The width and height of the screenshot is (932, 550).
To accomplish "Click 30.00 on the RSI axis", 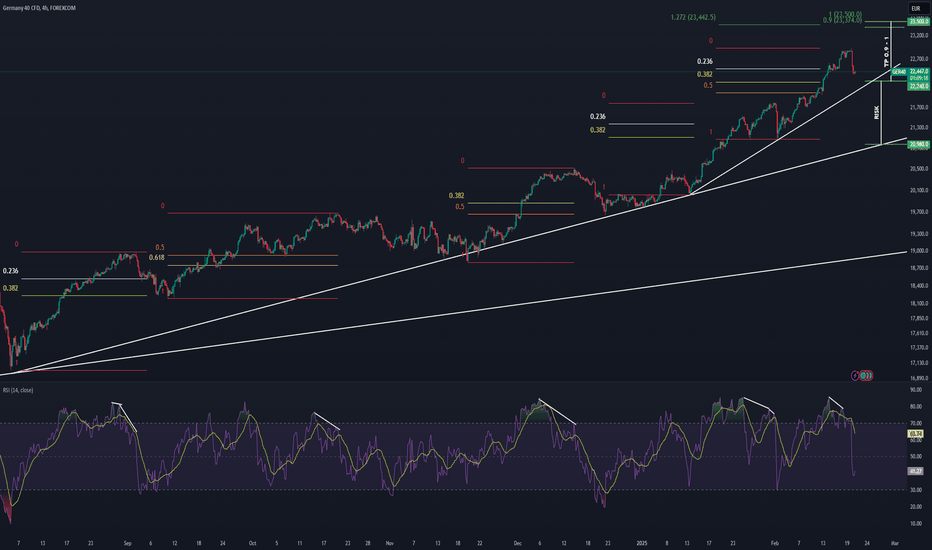I will 916,490.
